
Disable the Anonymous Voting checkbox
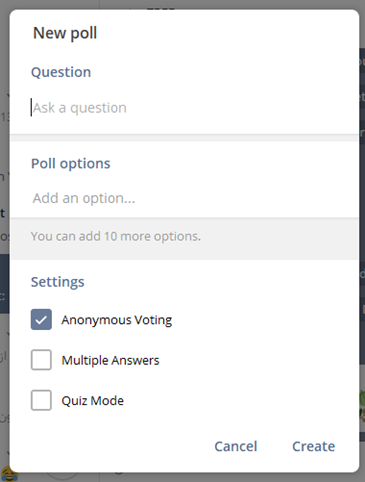(x=41, y=320)
